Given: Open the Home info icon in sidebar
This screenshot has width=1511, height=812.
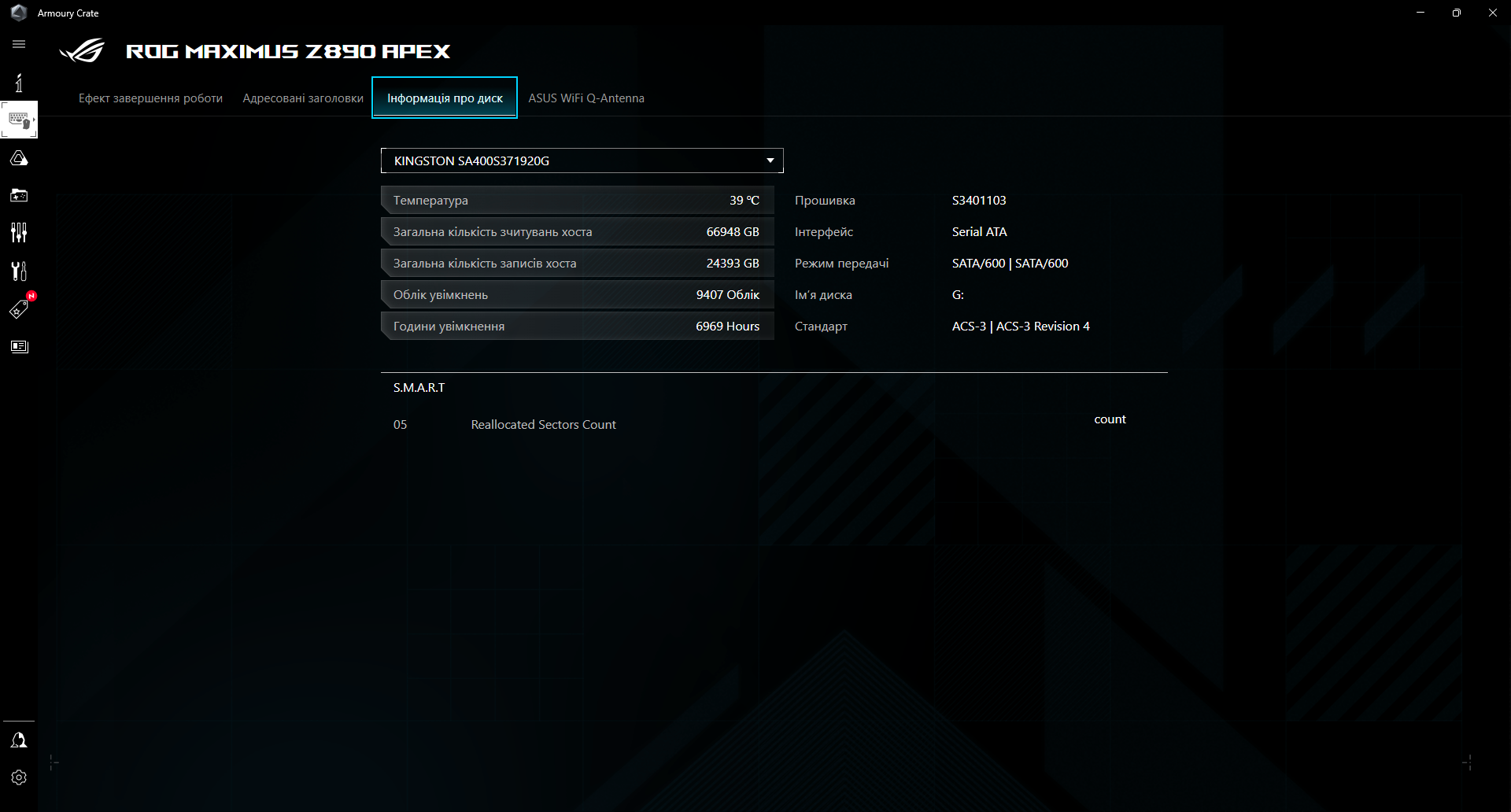Looking at the screenshot, I should (x=19, y=83).
